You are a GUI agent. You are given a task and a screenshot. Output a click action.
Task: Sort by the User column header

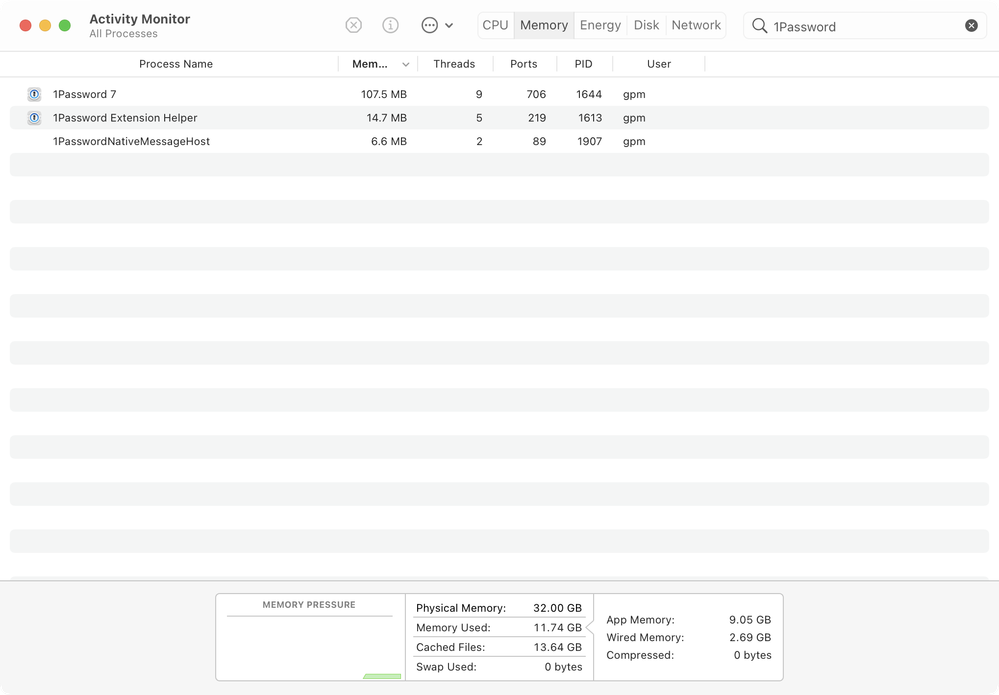click(658, 64)
